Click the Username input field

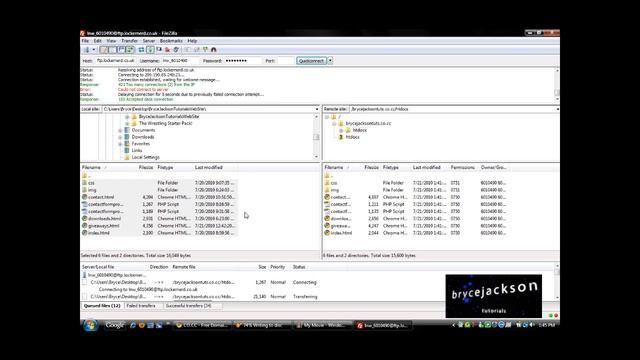[180, 60]
